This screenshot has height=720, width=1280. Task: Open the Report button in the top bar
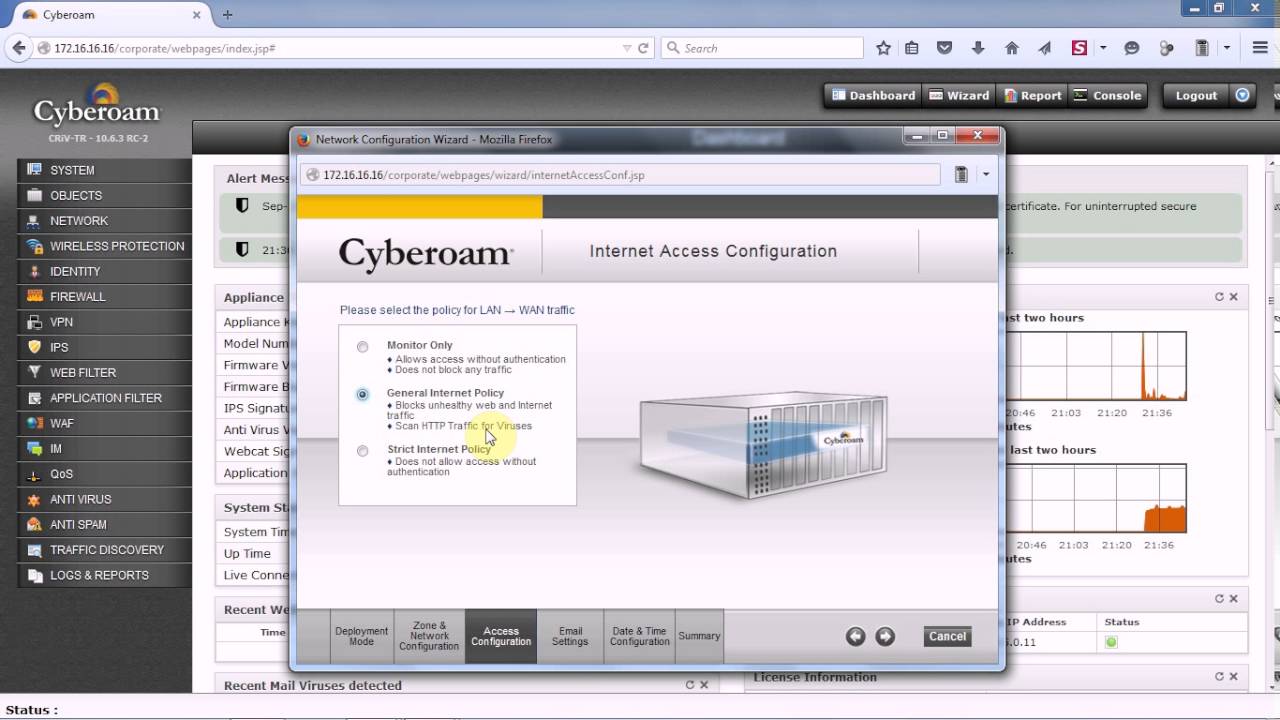click(1032, 95)
